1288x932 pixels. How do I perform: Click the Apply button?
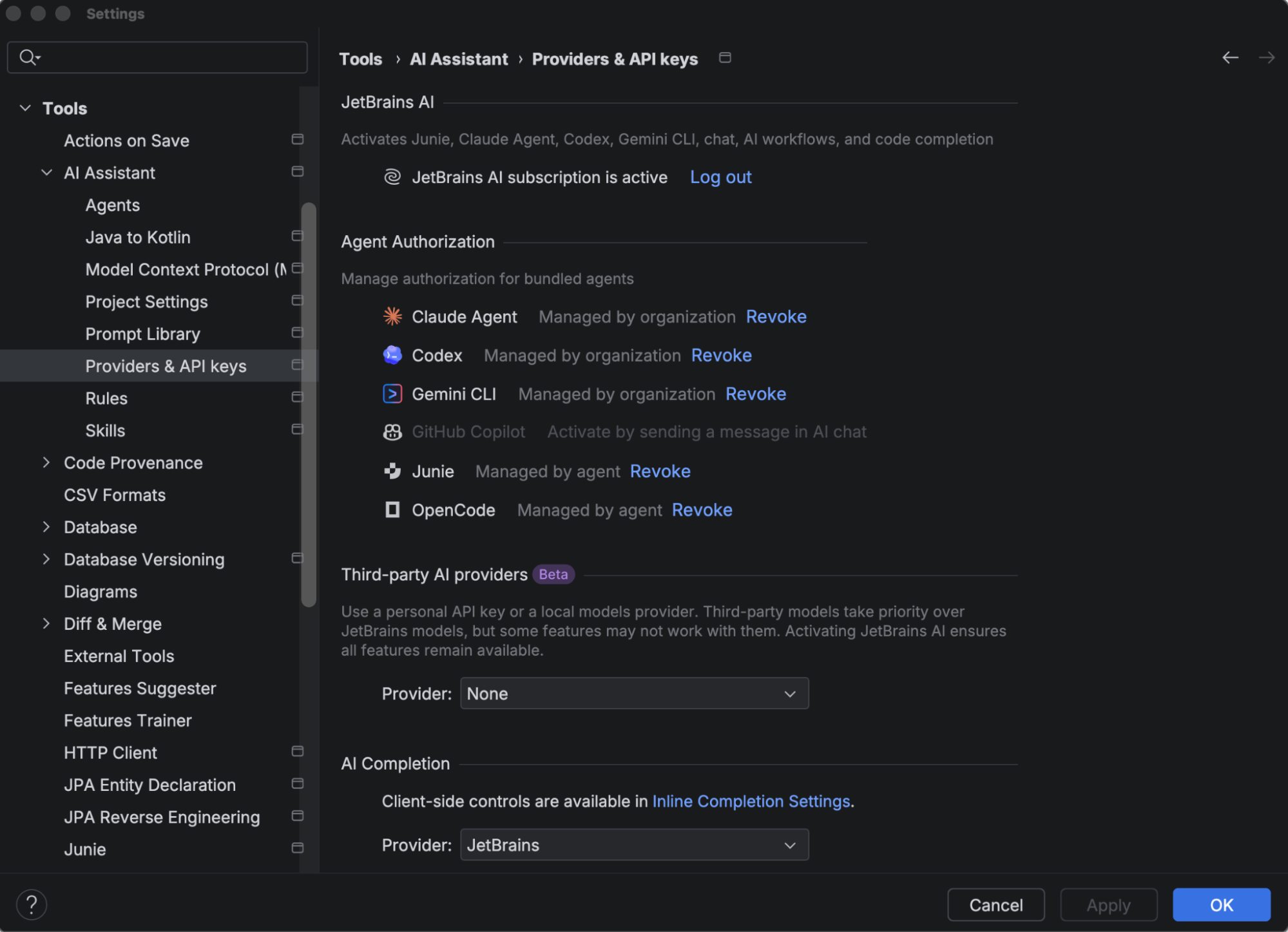tap(1108, 905)
